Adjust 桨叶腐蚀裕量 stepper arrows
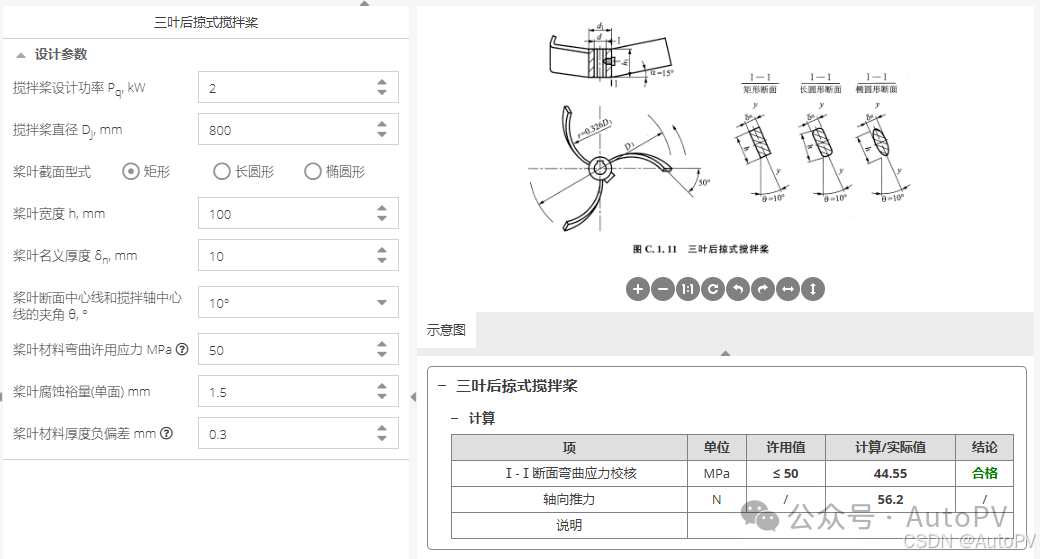This screenshot has height=559, width=1040. pyautogui.click(x=381, y=392)
